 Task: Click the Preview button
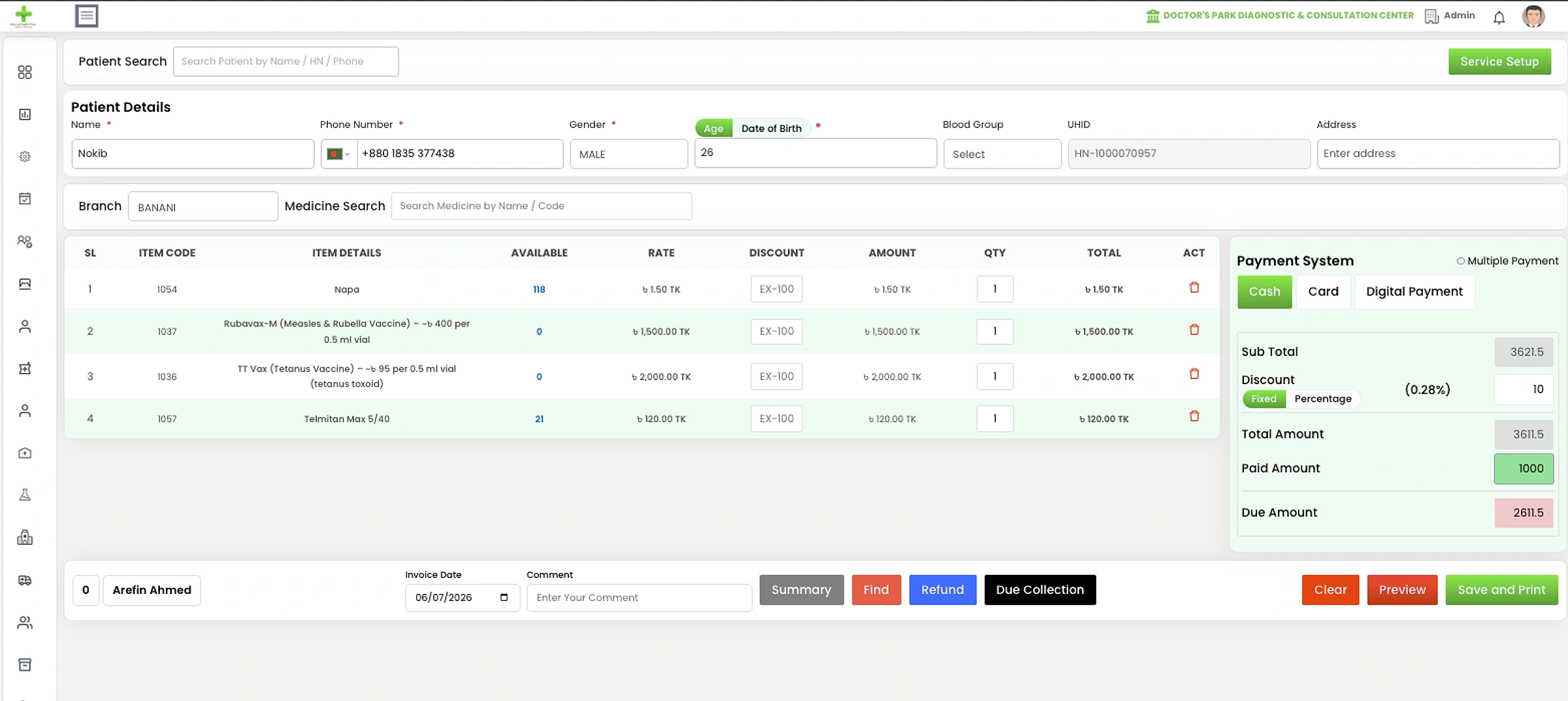(x=1402, y=590)
